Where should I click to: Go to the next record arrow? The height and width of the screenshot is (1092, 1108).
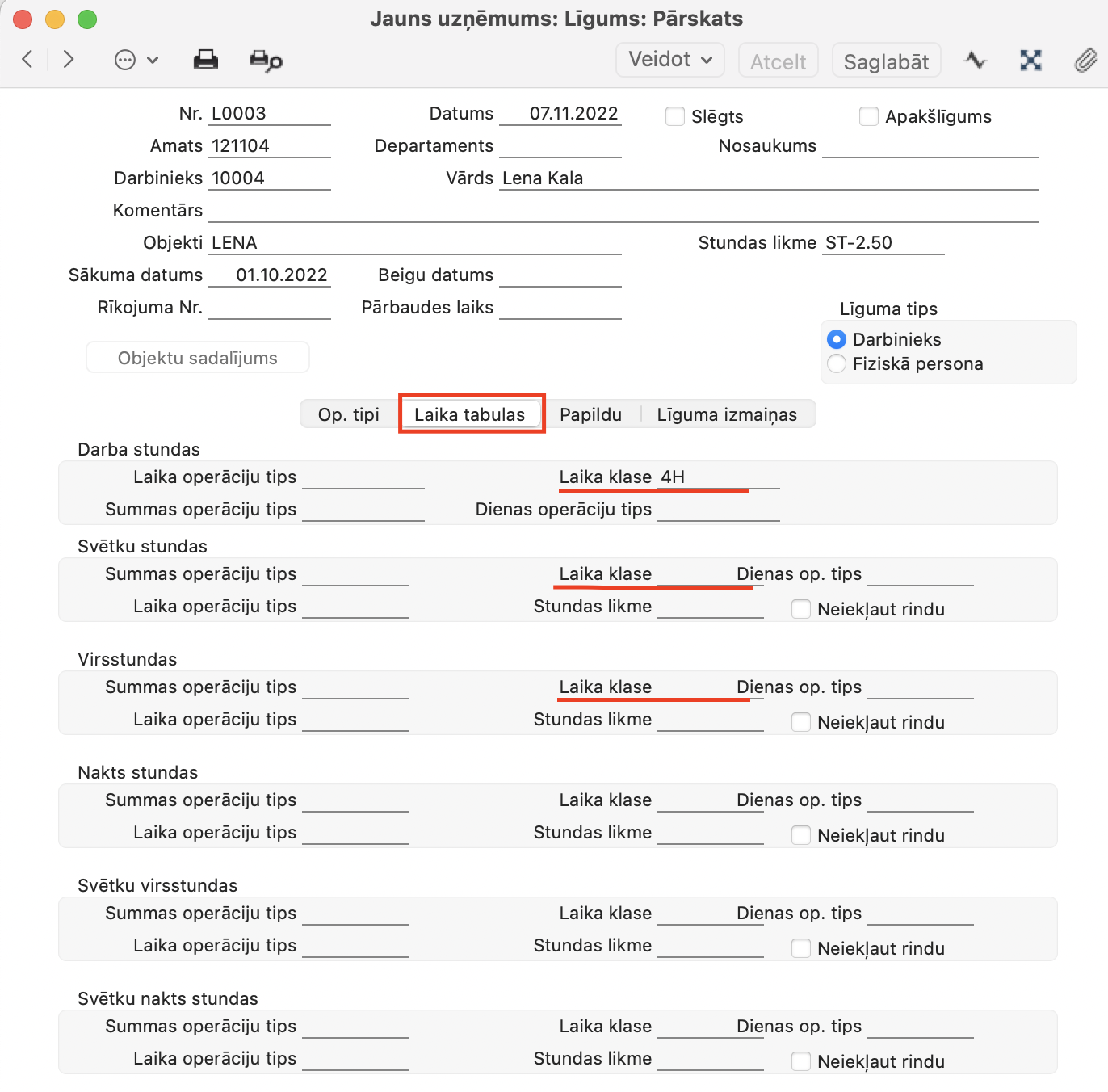click(69, 59)
